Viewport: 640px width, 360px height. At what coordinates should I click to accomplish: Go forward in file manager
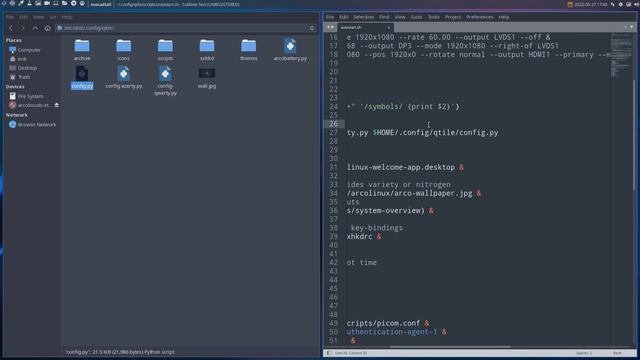click(x=23, y=28)
